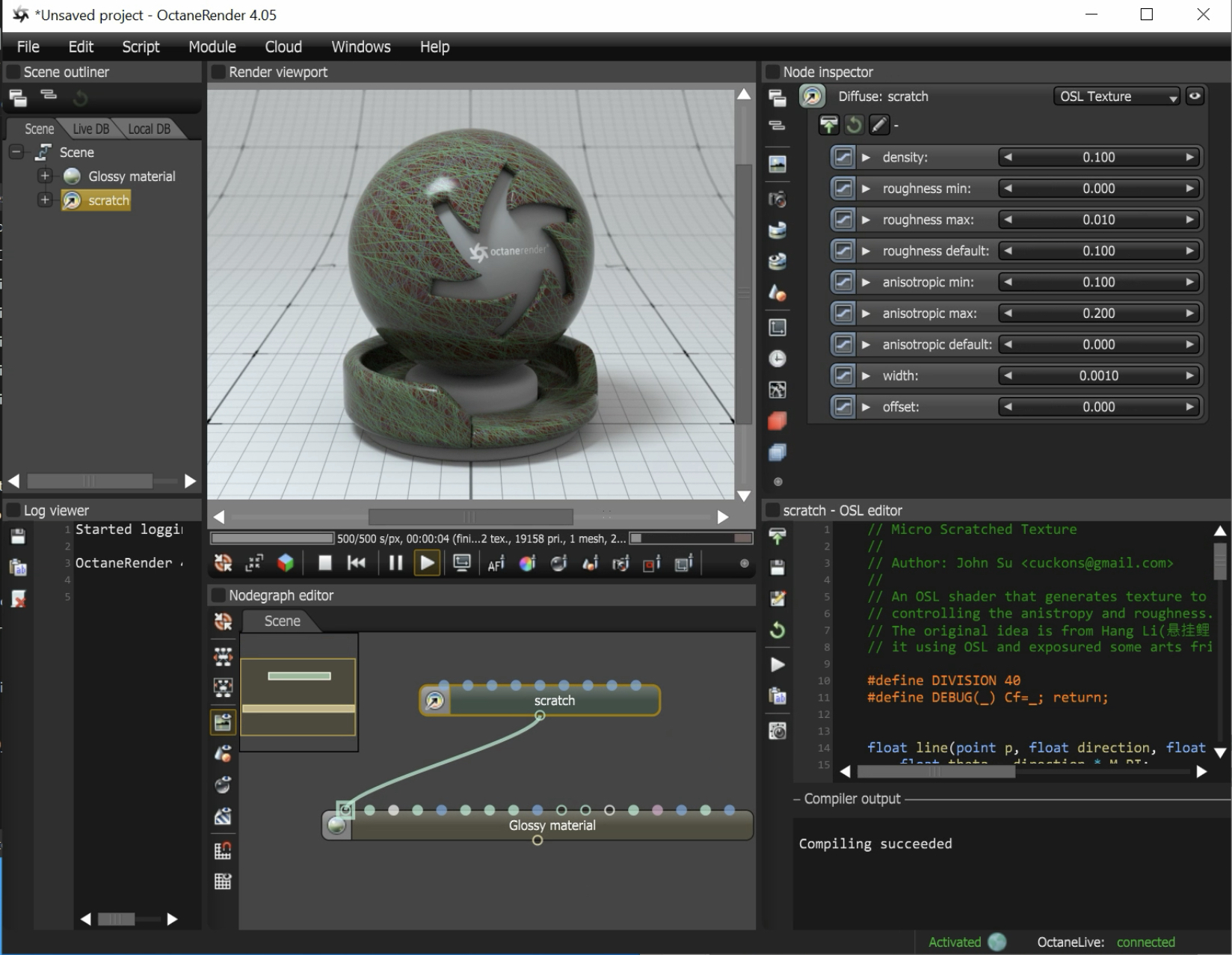The width and height of the screenshot is (1232, 955).
Task: Expand the scratch tree item
Action: click(x=45, y=200)
